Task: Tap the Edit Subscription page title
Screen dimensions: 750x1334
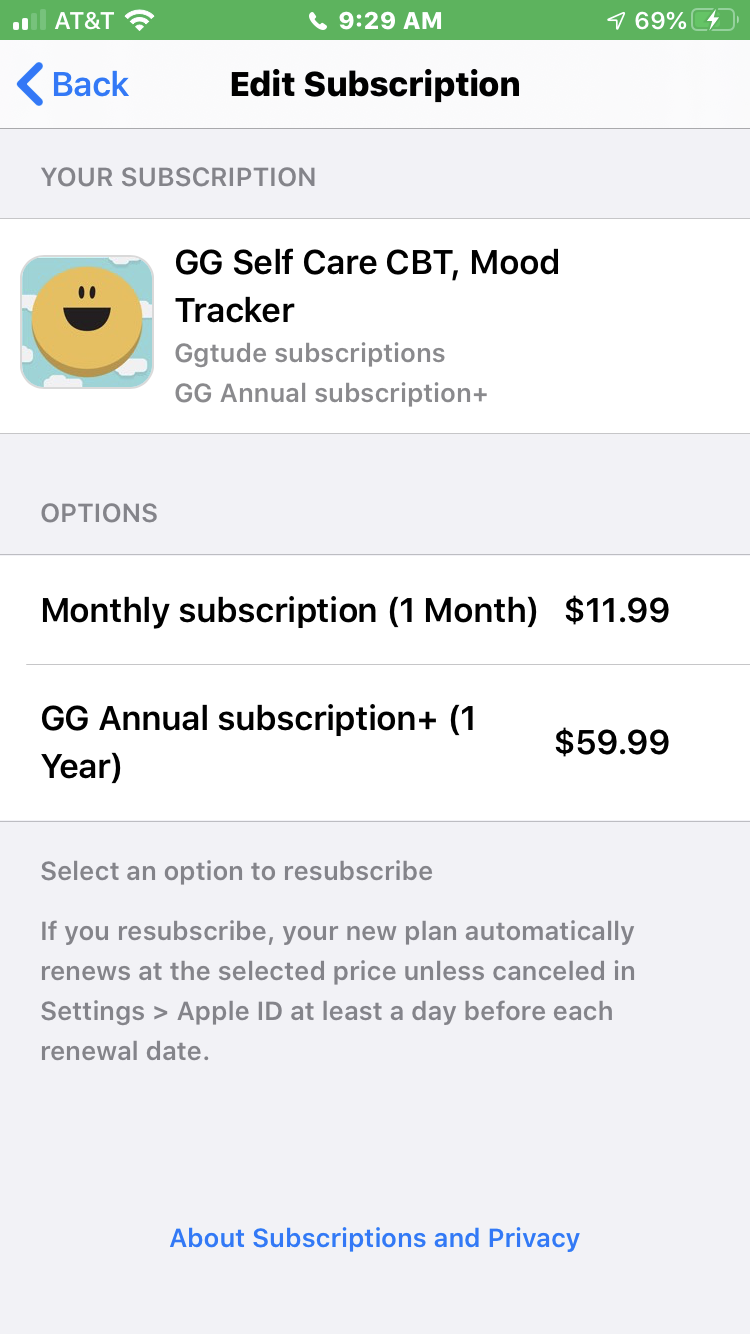Action: coord(375,85)
